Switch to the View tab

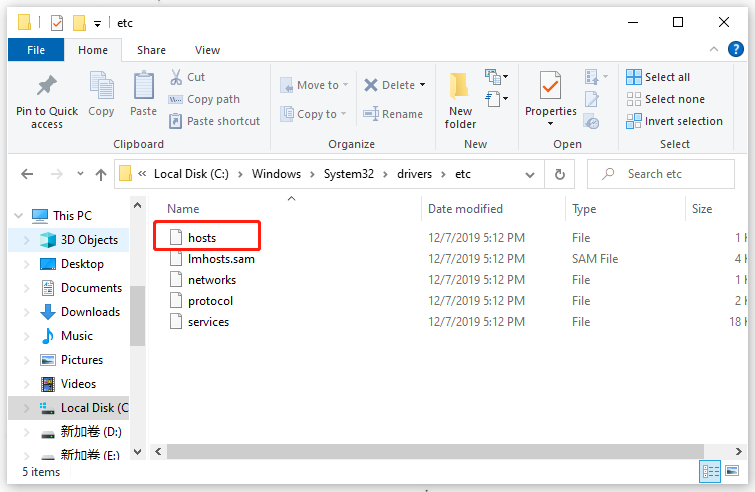(x=208, y=50)
